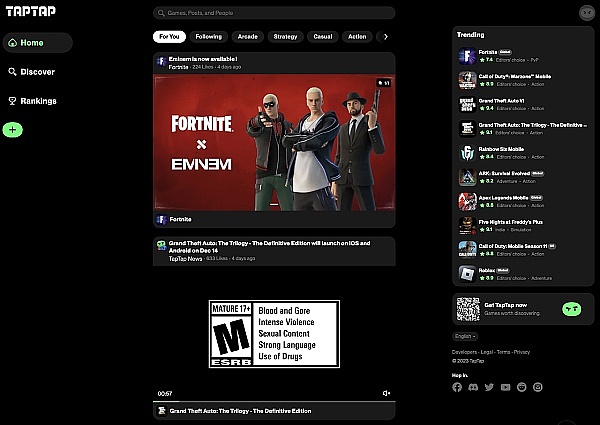Expand the English language dropdown

pyautogui.click(x=467, y=337)
